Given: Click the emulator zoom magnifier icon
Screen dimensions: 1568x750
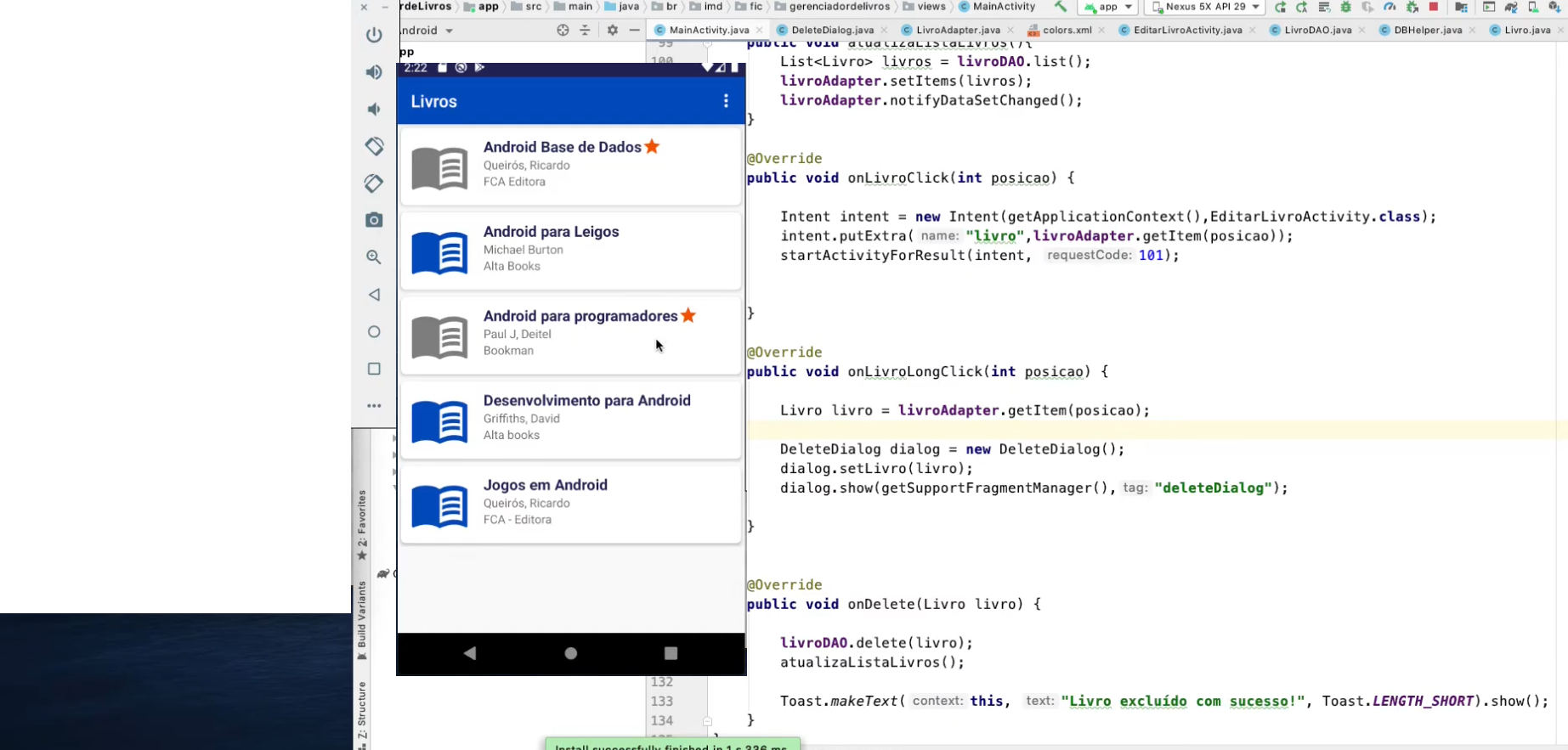Looking at the screenshot, I should (x=374, y=257).
